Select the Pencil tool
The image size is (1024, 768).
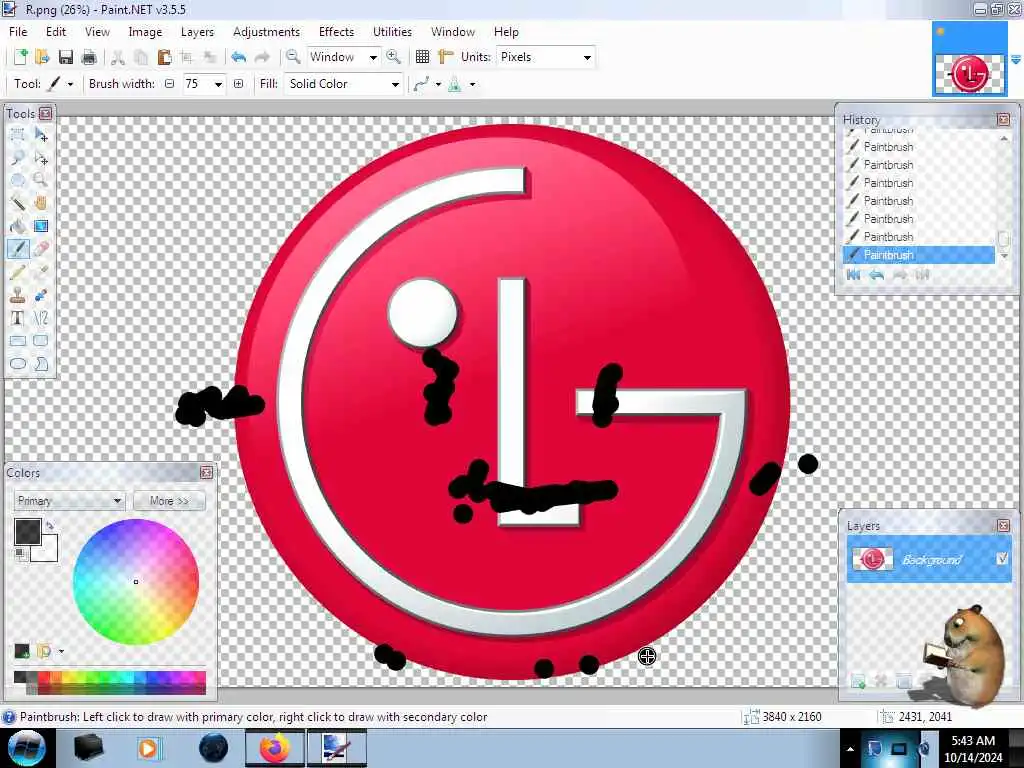pyautogui.click(x=18, y=272)
